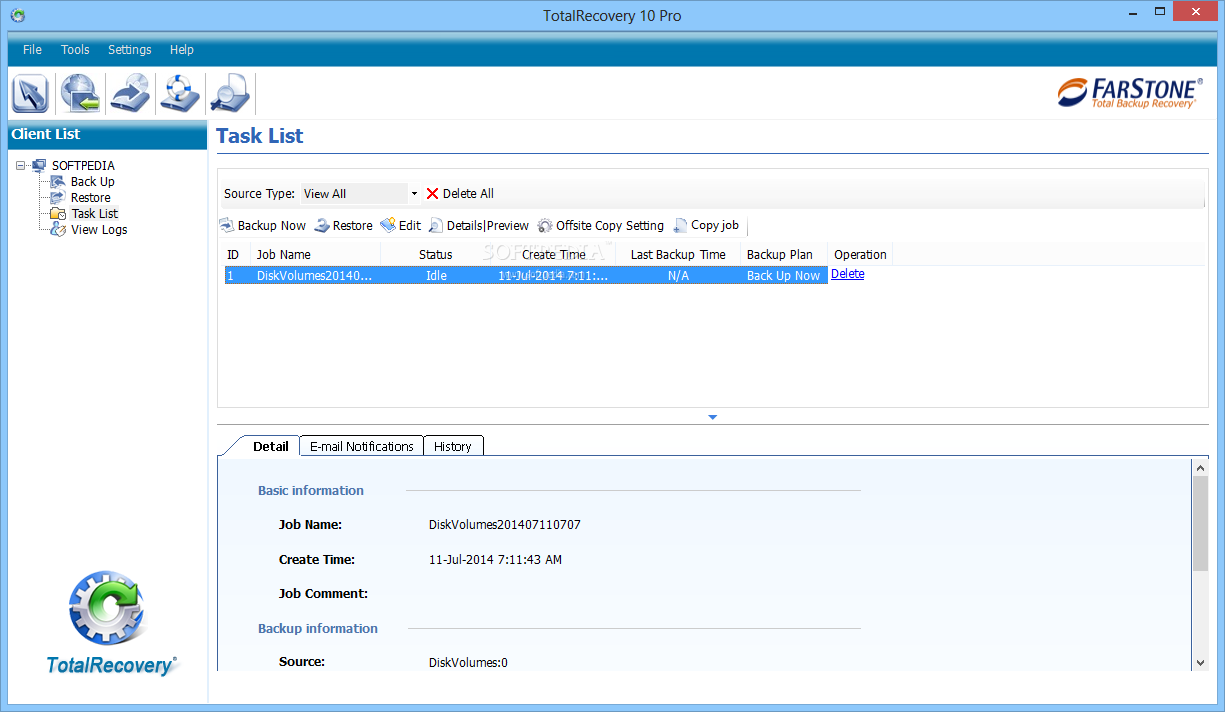Click the life preserver rescue toolbar icon
The image size is (1225, 712).
coord(180,93)
